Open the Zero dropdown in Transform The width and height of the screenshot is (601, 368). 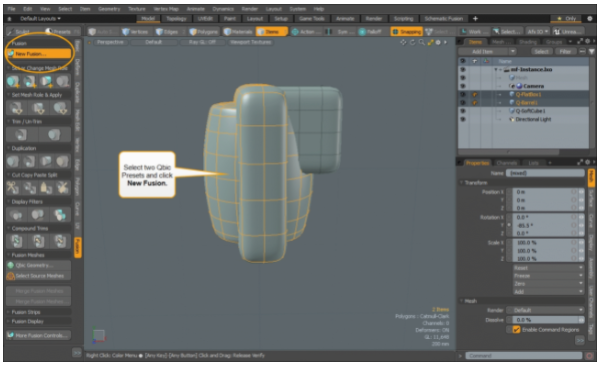(x=548, y=284)
